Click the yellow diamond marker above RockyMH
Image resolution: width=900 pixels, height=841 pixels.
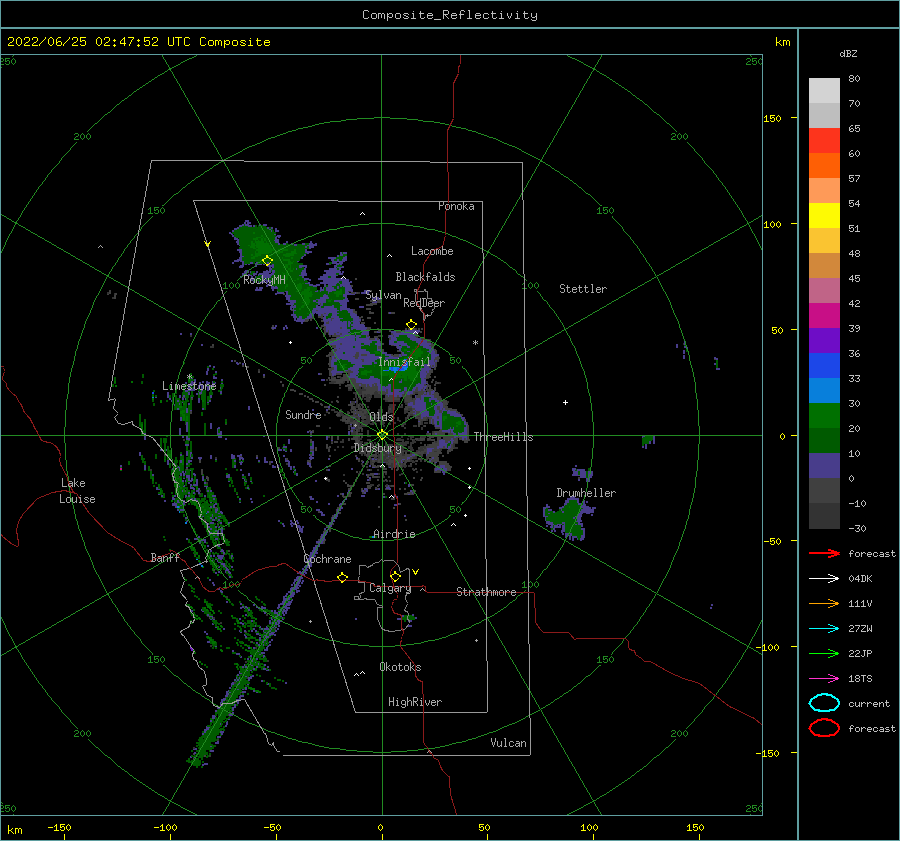(x=267, y=261)
